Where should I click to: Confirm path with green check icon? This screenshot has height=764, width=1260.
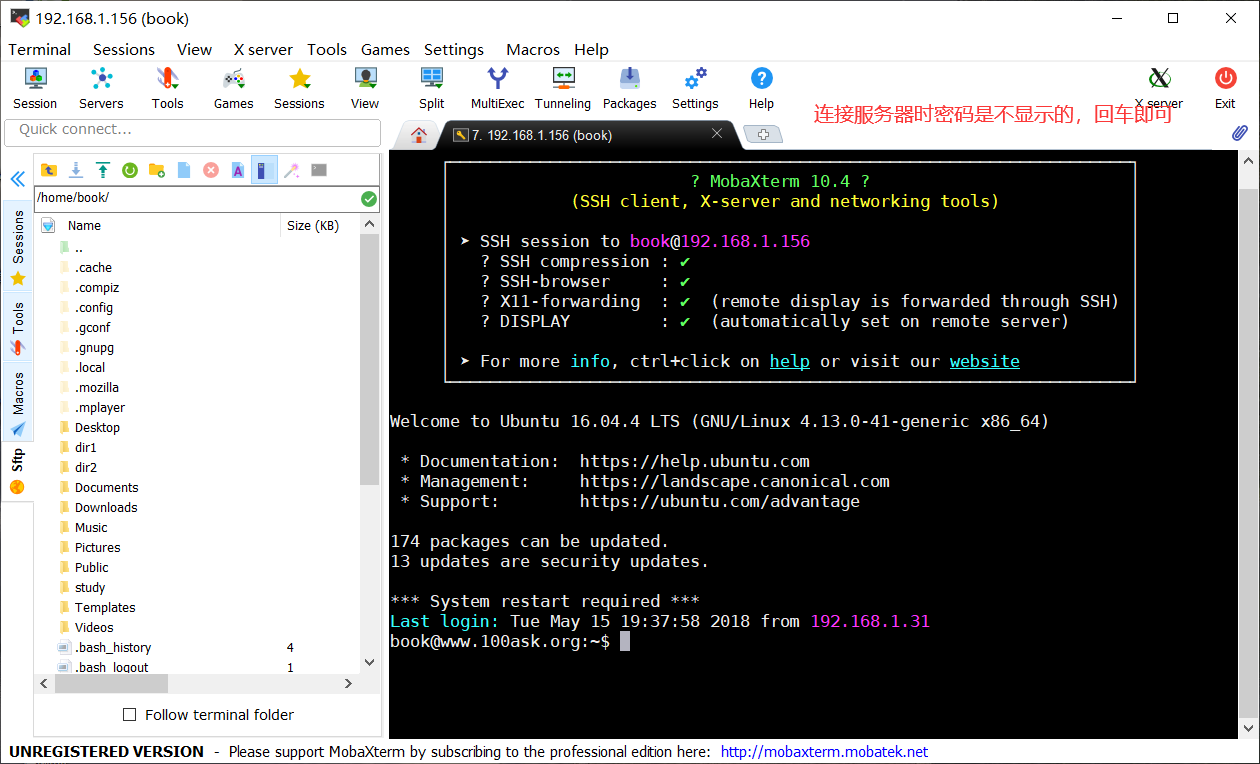(x=369, y=198)
